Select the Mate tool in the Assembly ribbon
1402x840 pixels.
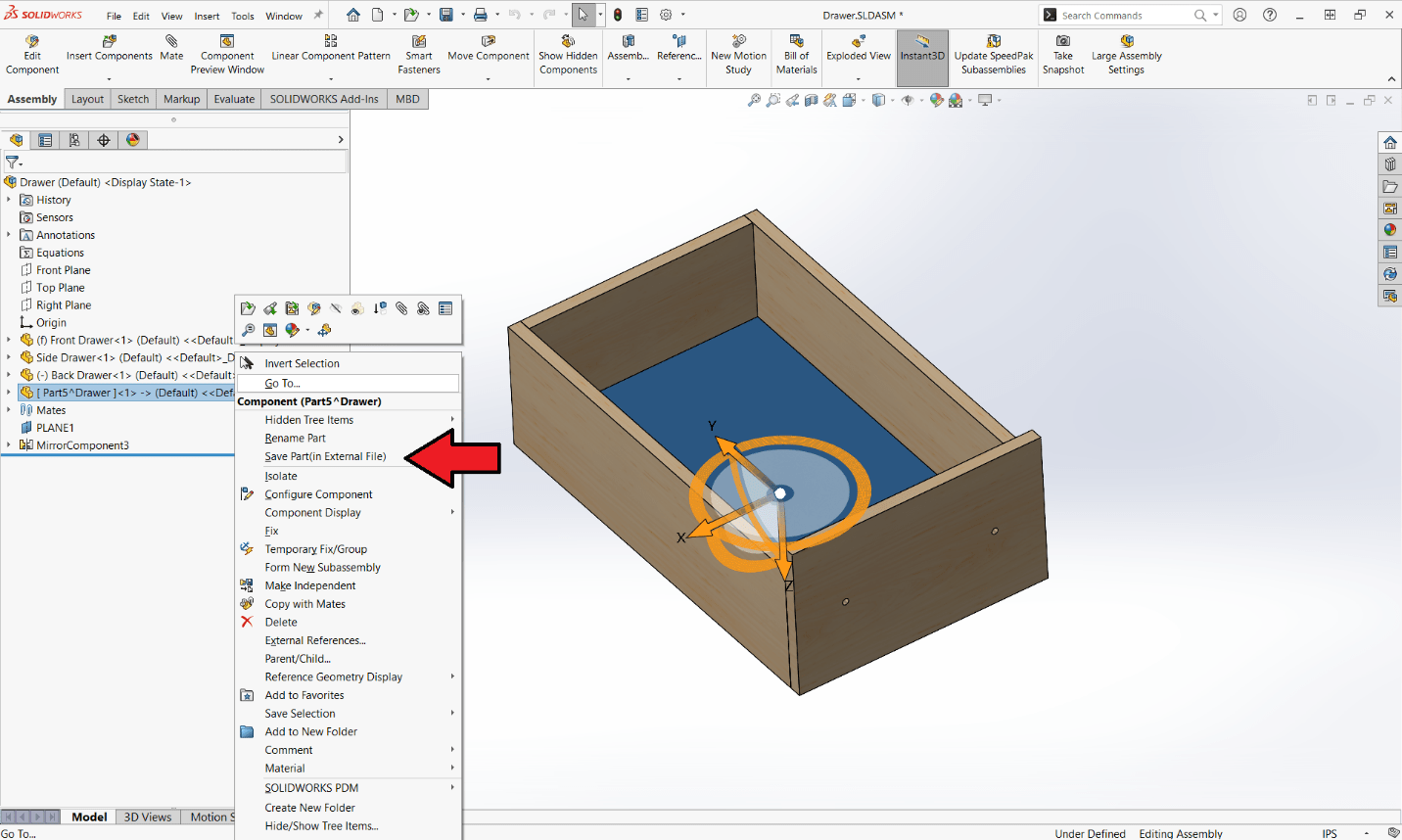(171, 44)
